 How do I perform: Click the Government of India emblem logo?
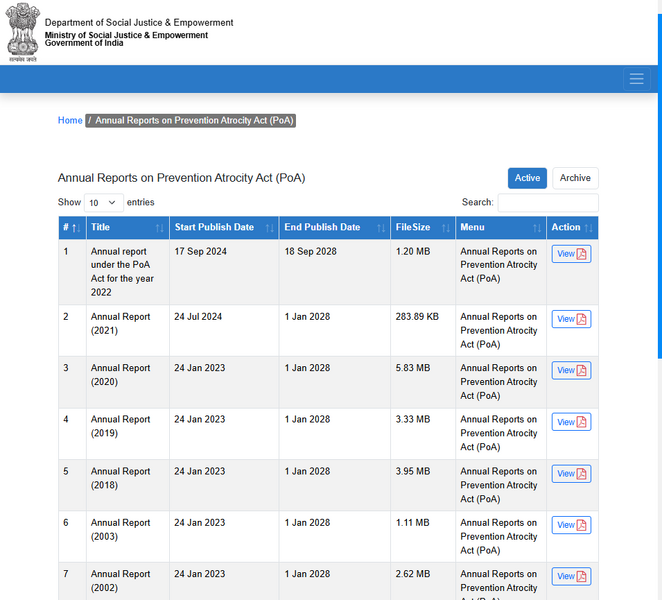(x=22, y=33)
